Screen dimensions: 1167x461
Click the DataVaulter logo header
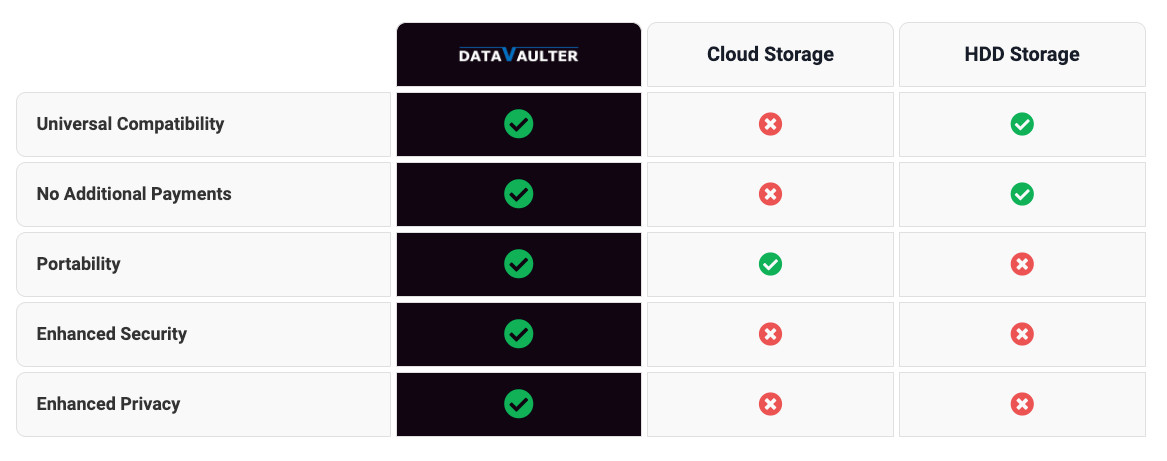(x=519, y=54)
